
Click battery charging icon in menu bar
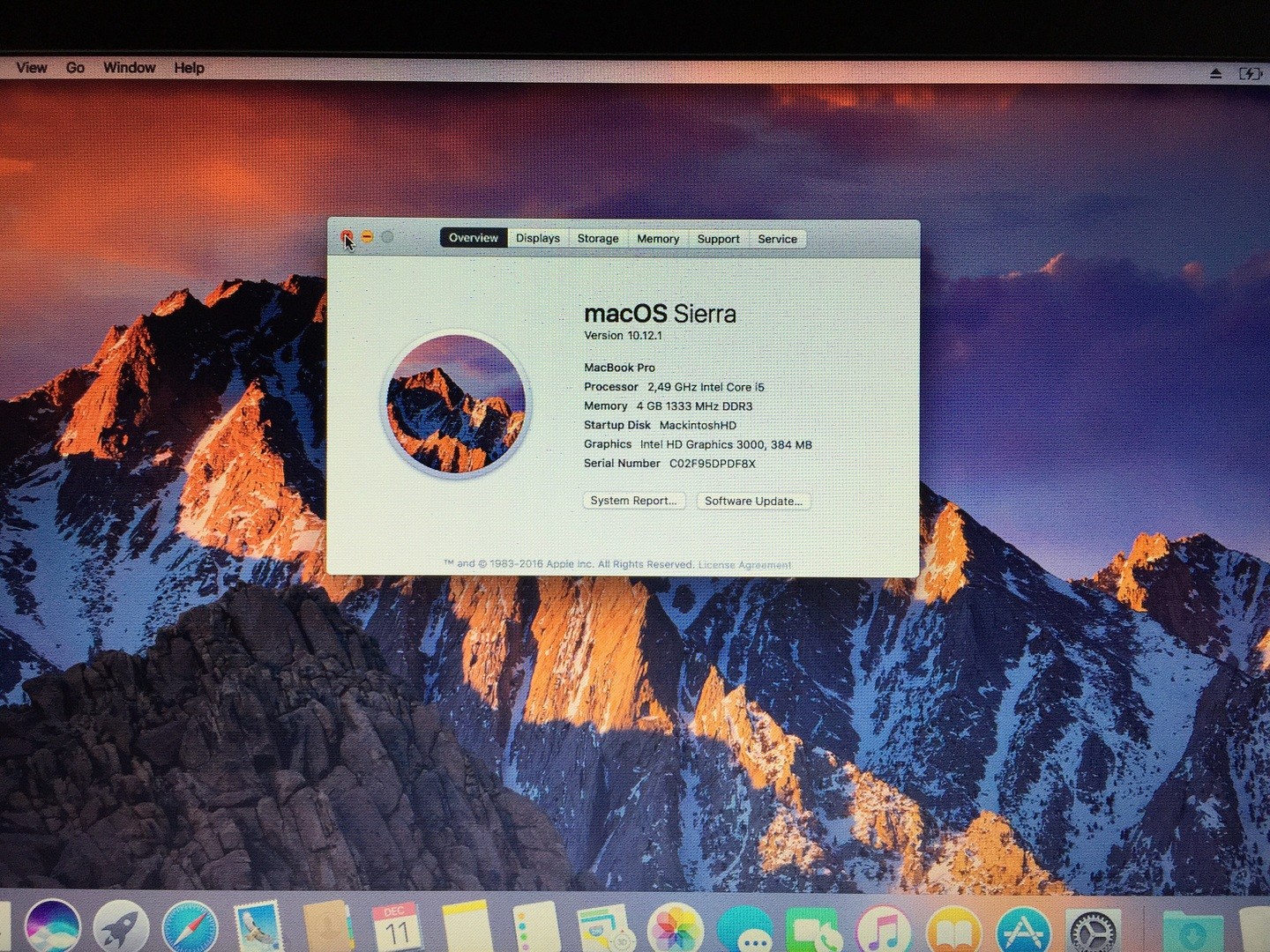[x=1251, y=74]
